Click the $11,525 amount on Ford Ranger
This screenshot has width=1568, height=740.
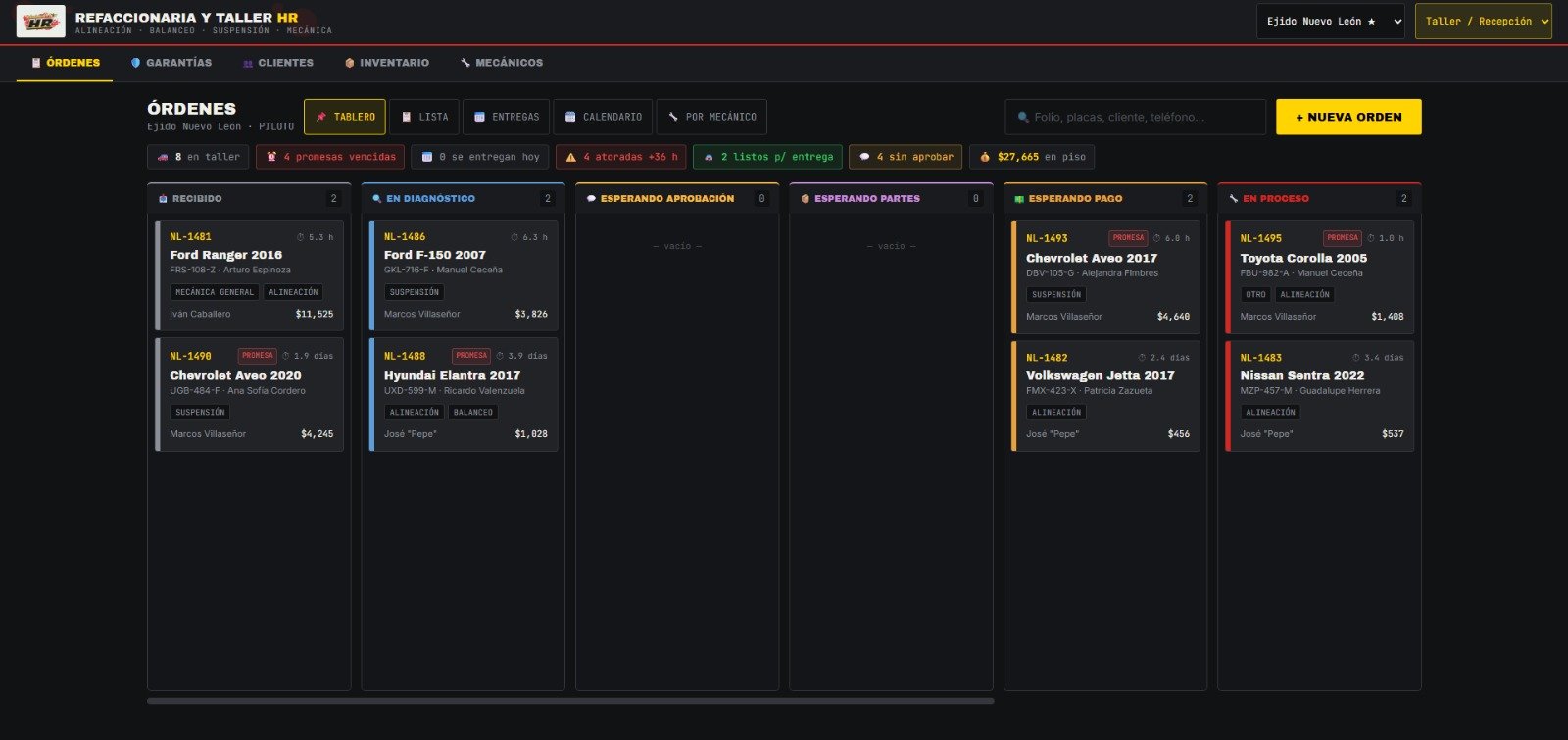click(315, 315)
